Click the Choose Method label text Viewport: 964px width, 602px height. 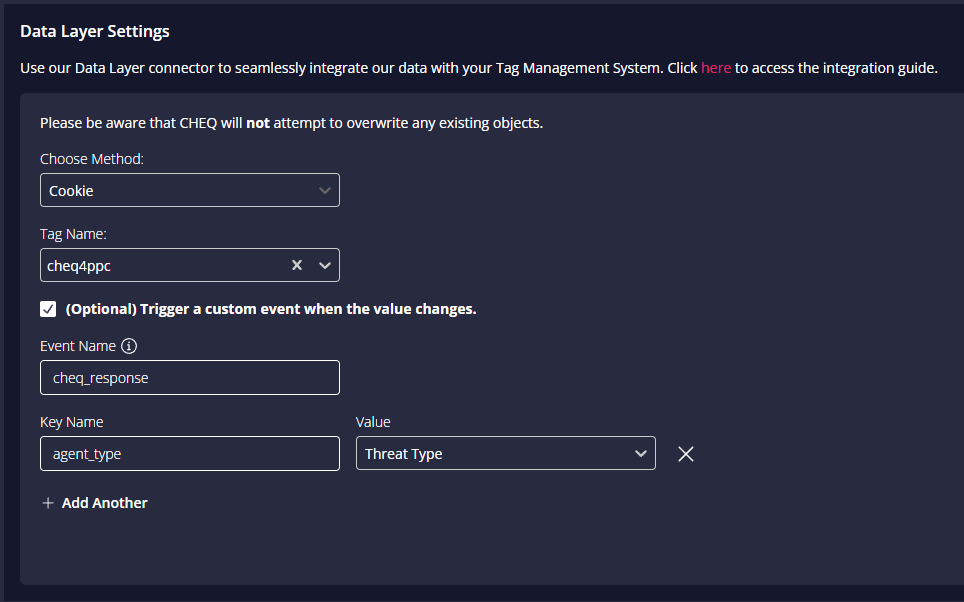tap(92, 159)
